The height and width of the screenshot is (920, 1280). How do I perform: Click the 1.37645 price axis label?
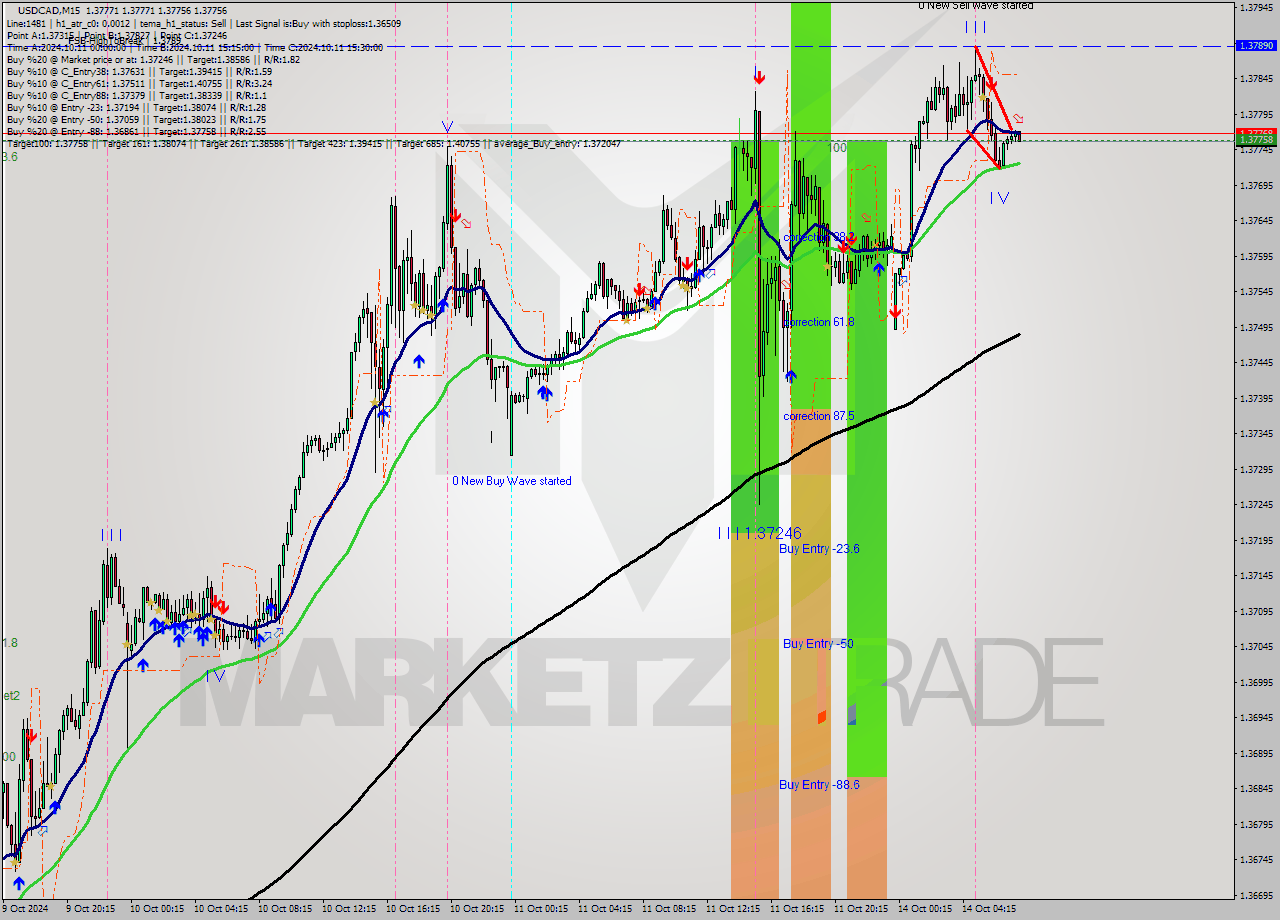(x=1256, y=220)
